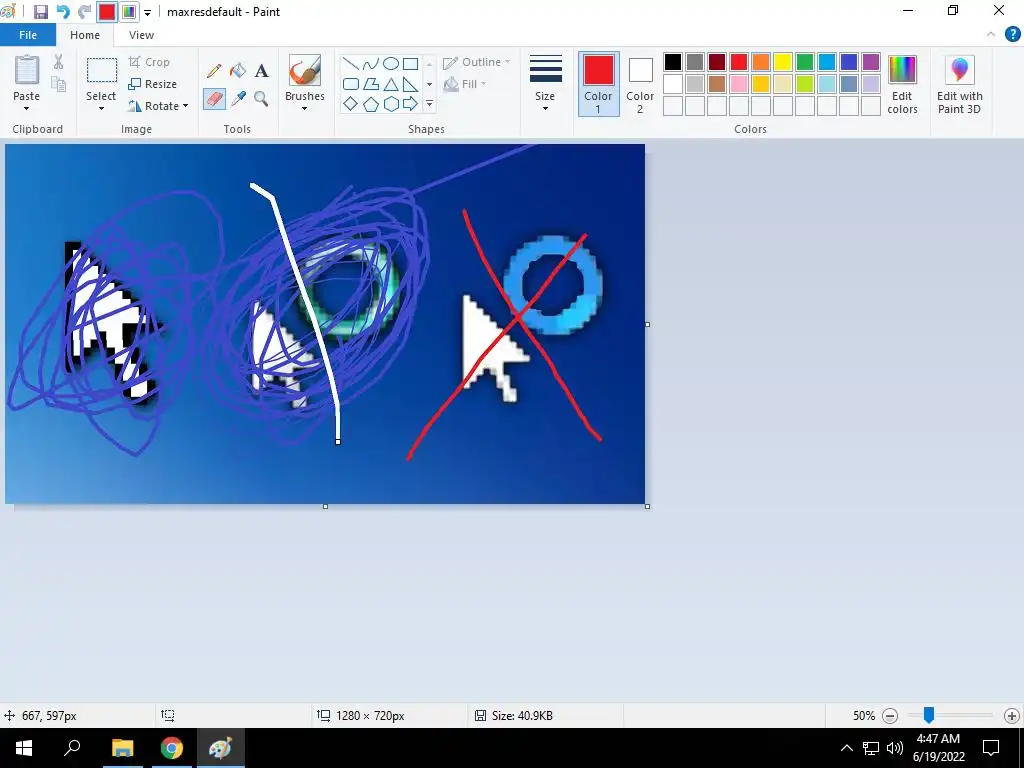1024x768 pixels.
Task: Collapse the ribbon with the chevron
Action: pyautogui.click(x=991, y=35)
